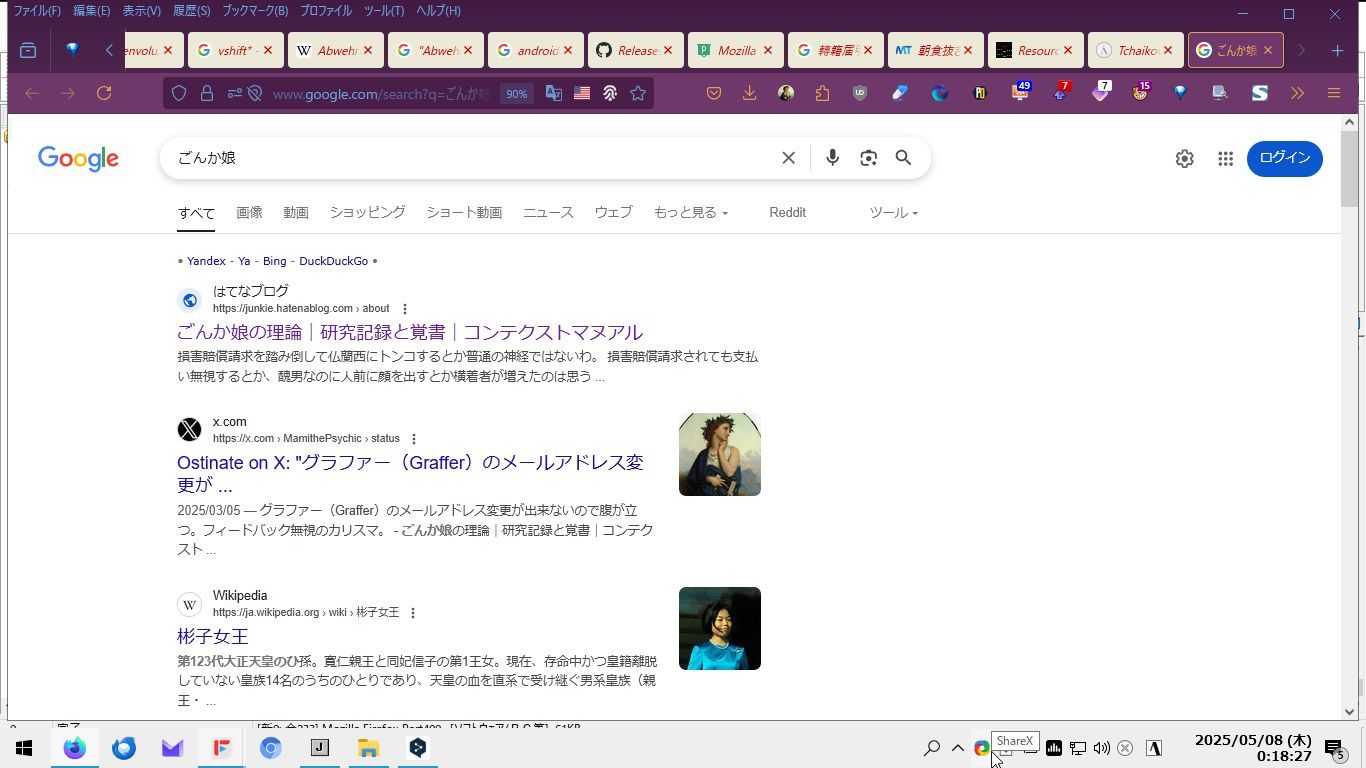Image resolution: width=1366 pixels, height=768 pixels.
Task: Open ごんか娘の理論 result title
Action: point(409,332)
